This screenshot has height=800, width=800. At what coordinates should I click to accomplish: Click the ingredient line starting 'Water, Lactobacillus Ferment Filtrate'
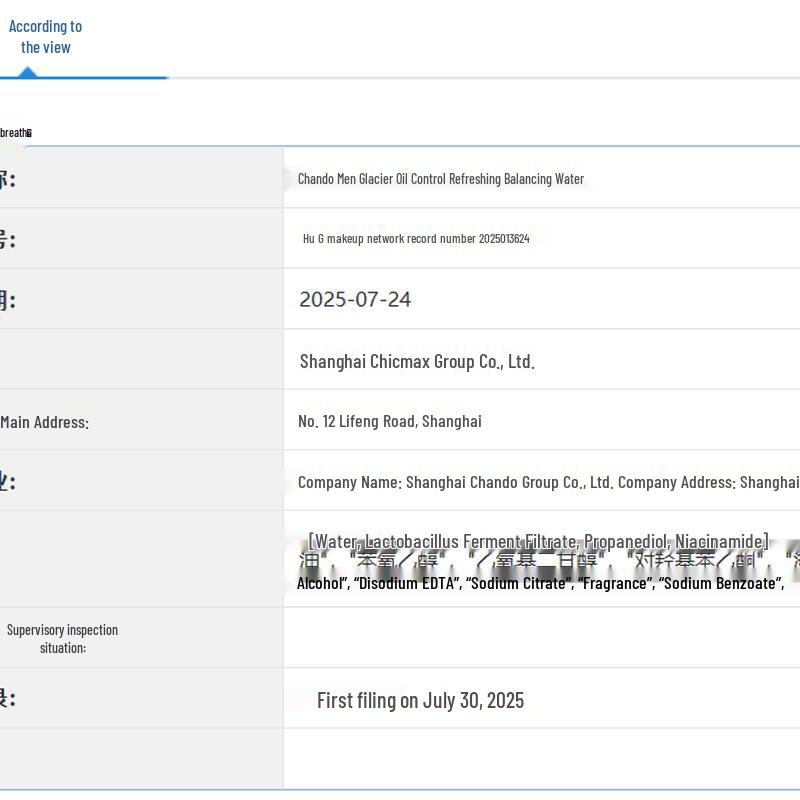[x=538, y=541]
